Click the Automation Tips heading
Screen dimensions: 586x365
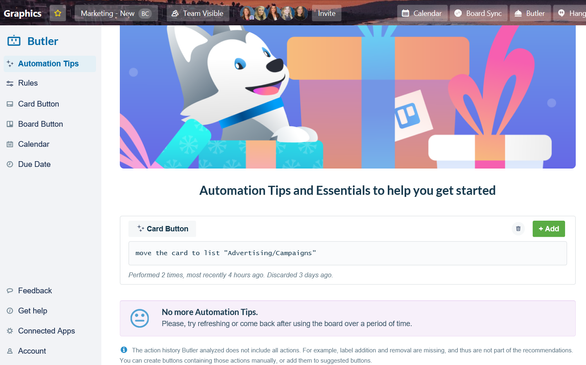pos(347,191)
